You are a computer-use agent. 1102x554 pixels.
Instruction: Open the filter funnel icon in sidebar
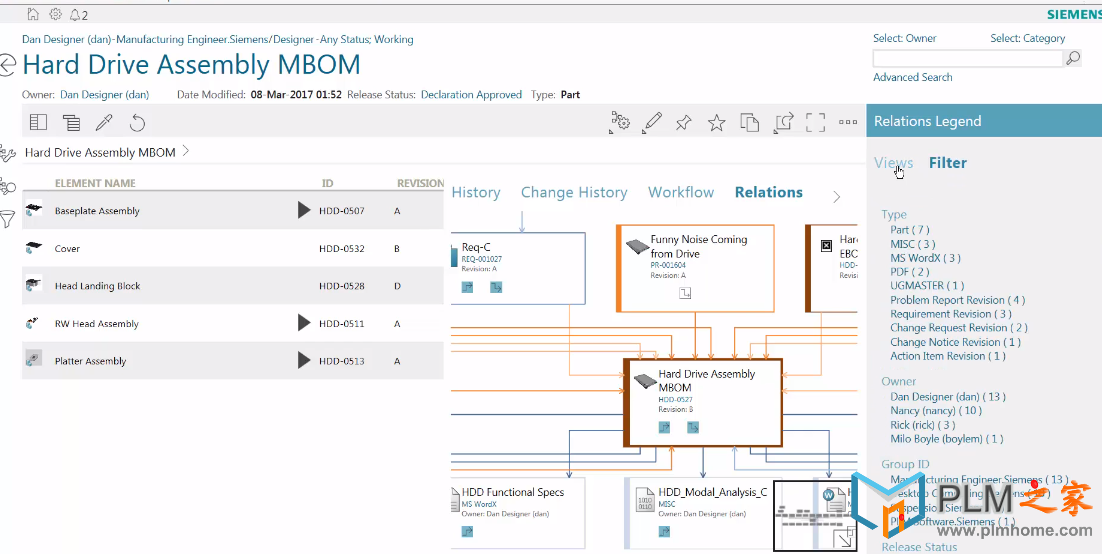(7, 219)
